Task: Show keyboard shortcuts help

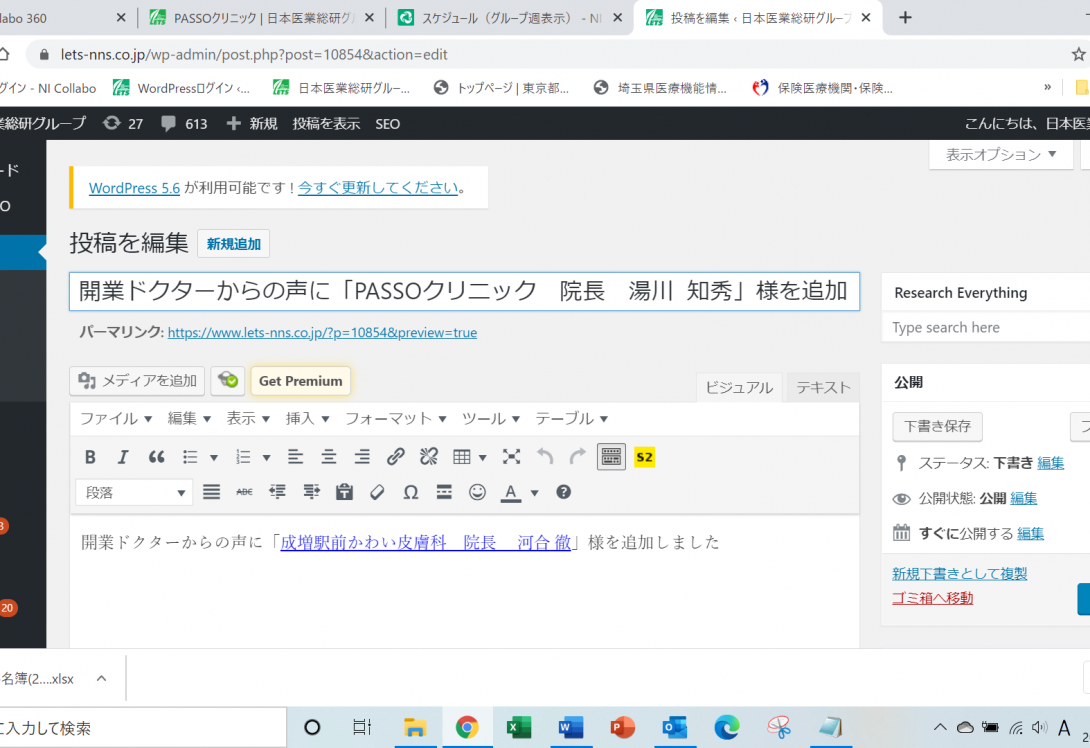Action: coord(564,492)
